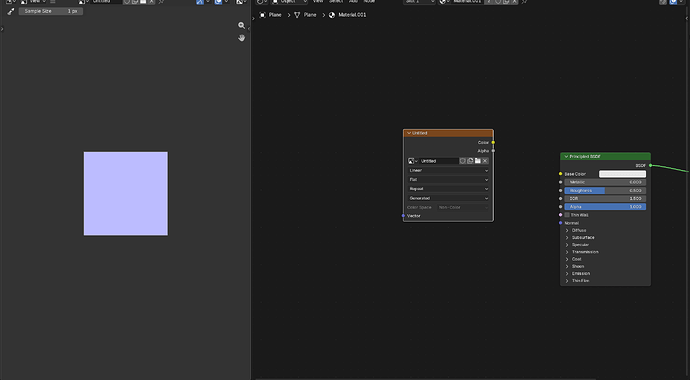
Task: Click the blue Vector input socket
Action: click(x=403, y=216)
